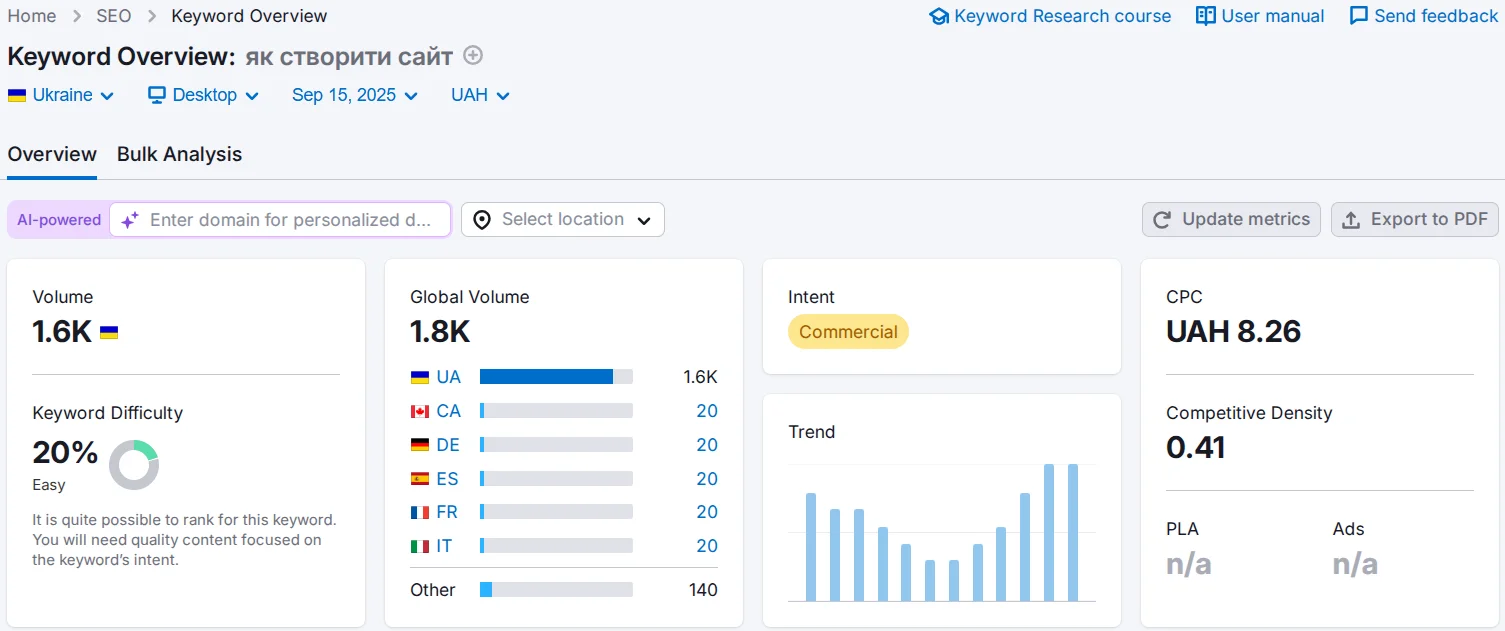1505x631 pixels.
Task: Switch to the Bulk Analysis tab
Action: 179,154
